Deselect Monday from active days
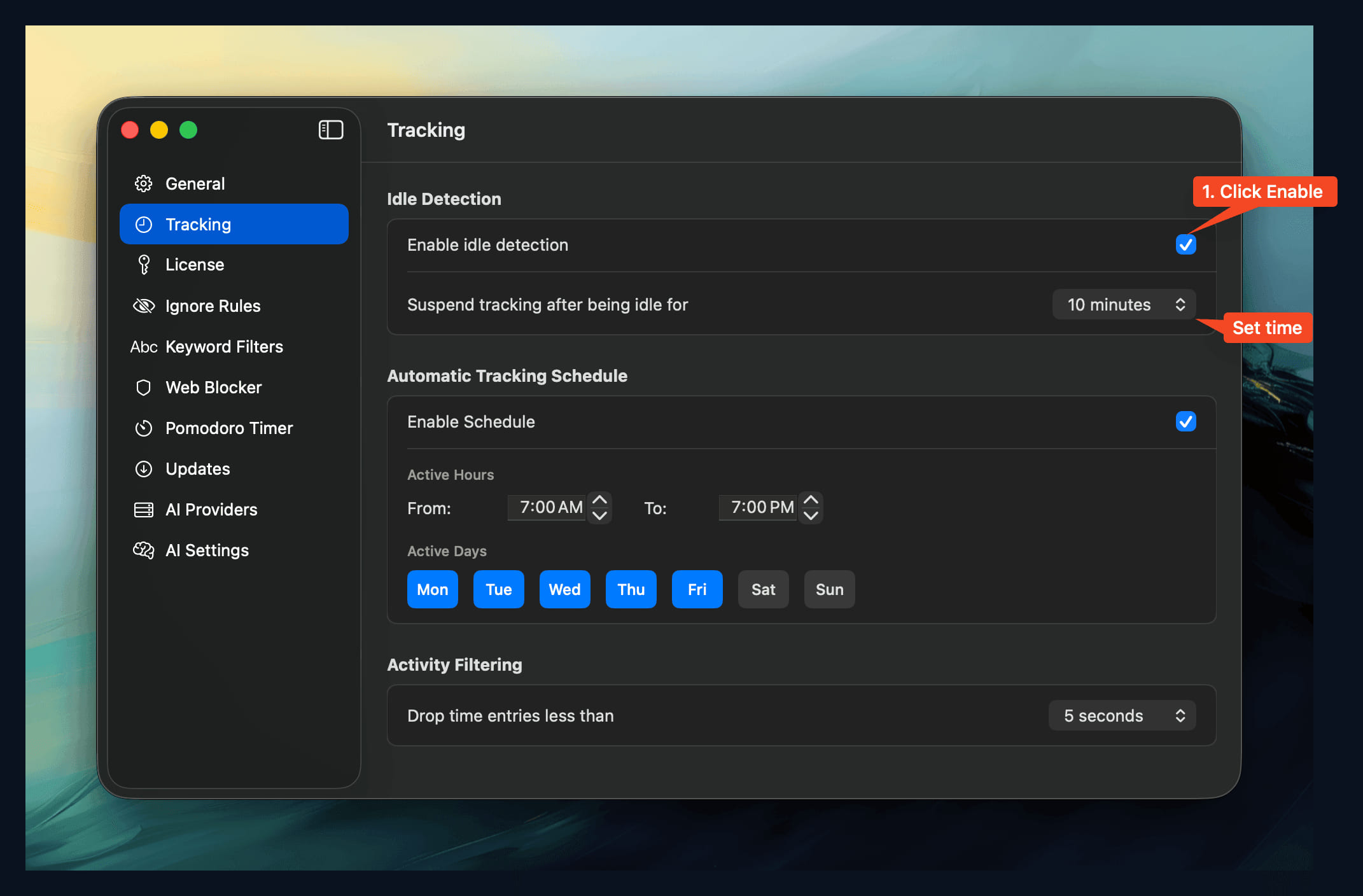 coord(432,589)
